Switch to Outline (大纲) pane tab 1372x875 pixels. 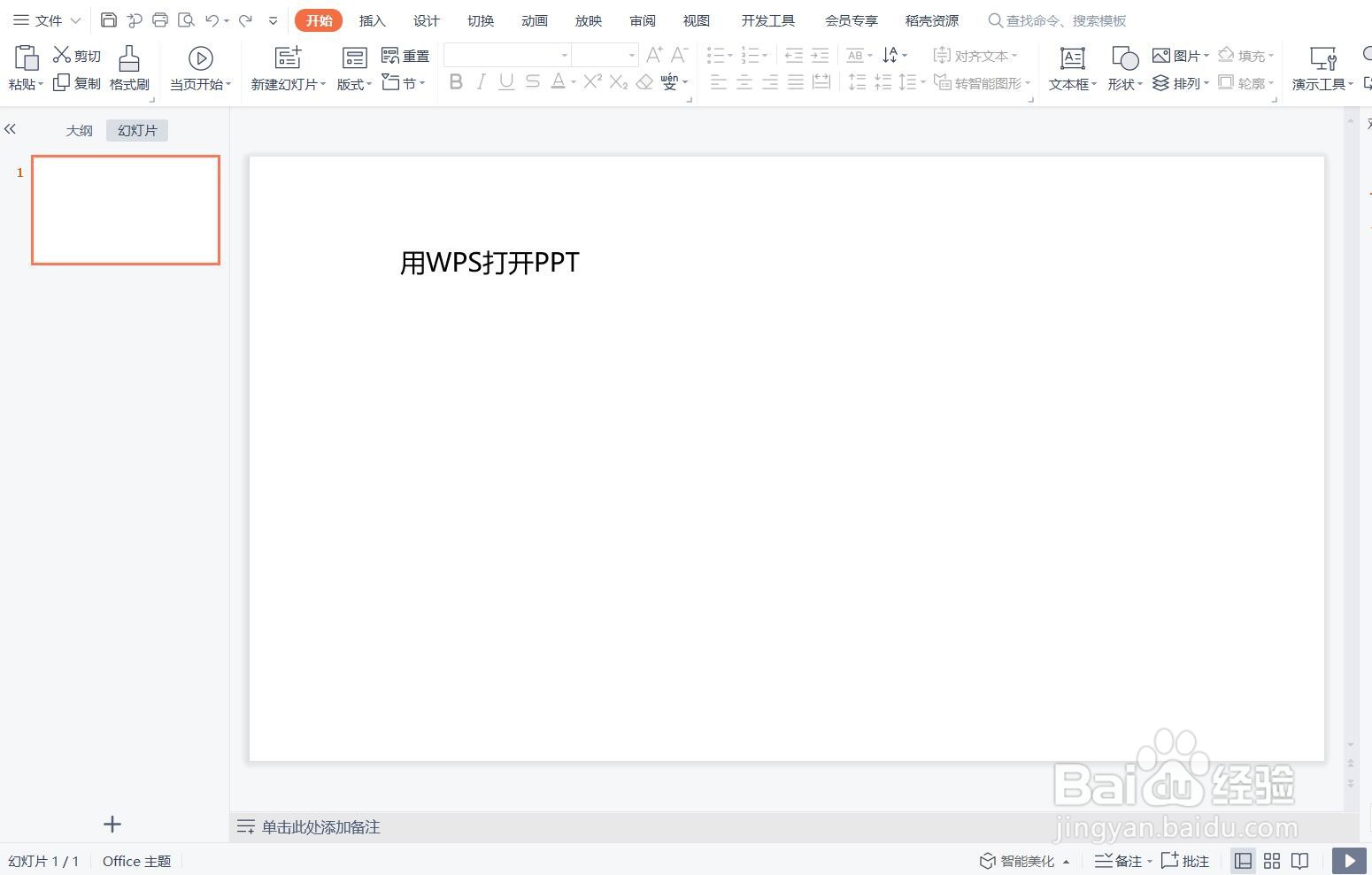pyautogui.click(x=79, y=130)
